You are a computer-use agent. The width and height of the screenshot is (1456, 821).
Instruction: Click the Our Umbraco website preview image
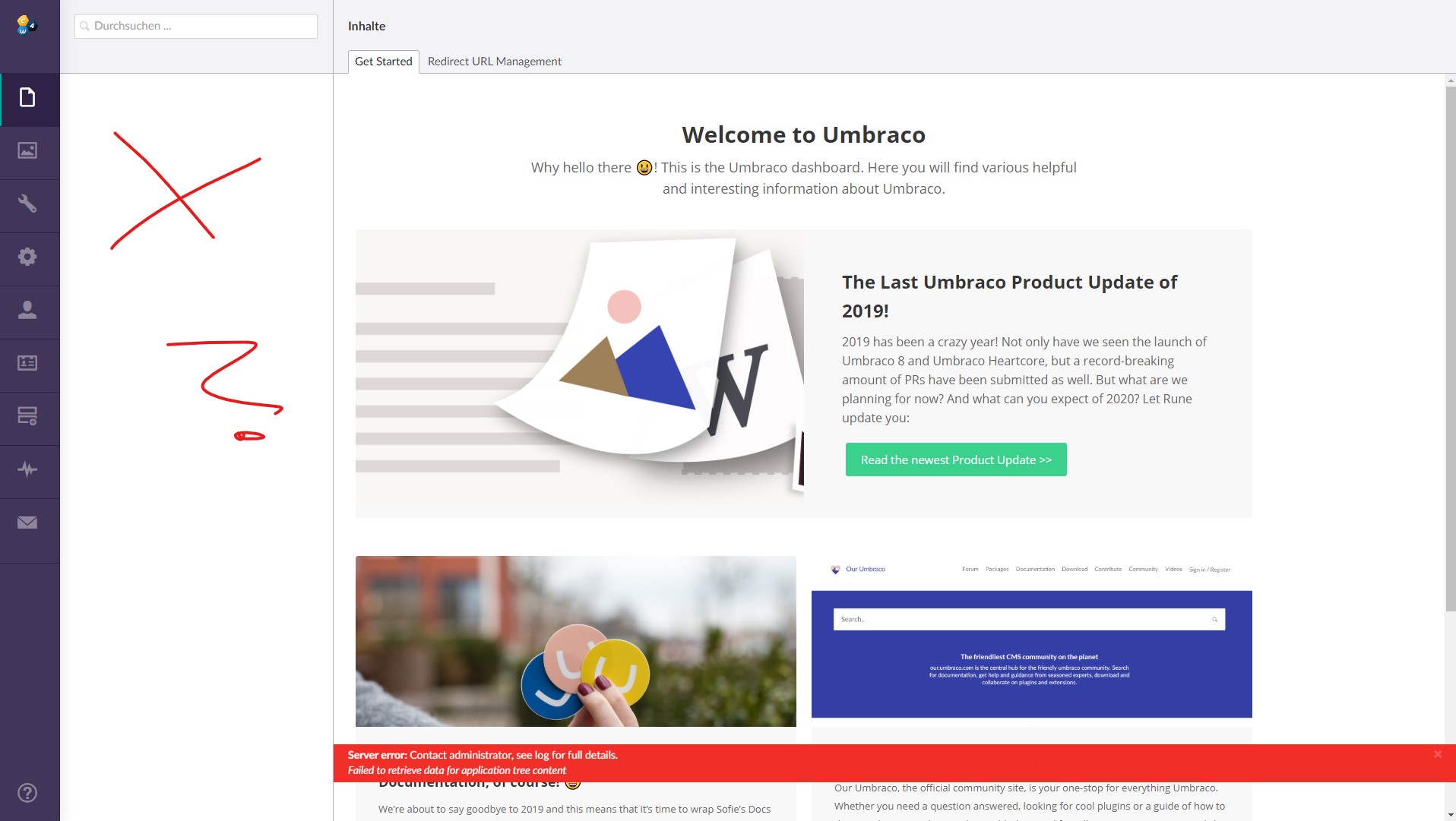coord(1032,636)
